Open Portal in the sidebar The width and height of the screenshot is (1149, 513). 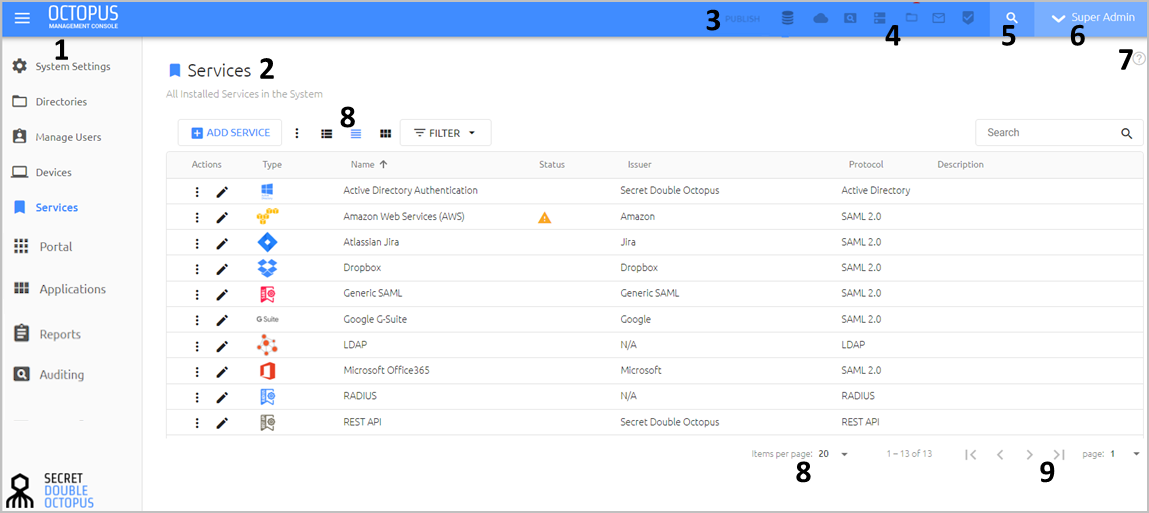click(x=44, y=246)
